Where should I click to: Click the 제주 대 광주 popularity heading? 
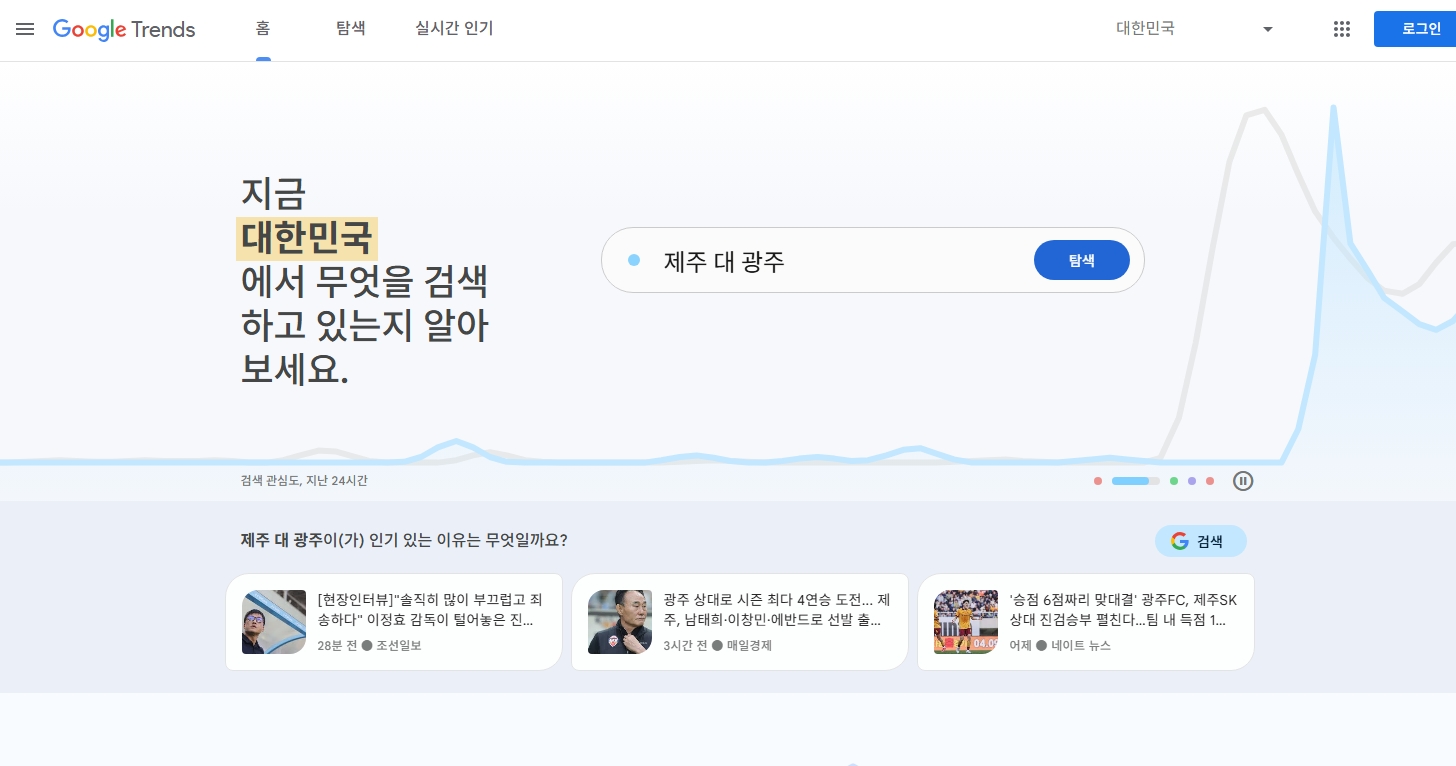(x=404, y=541)
